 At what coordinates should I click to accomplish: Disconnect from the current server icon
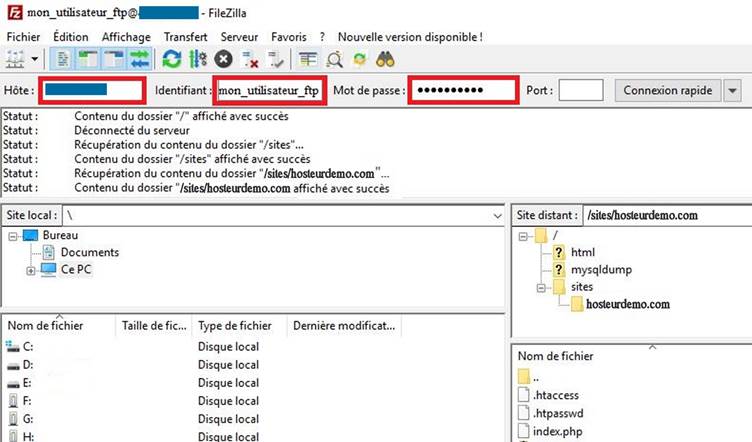[x=250, y=59]
